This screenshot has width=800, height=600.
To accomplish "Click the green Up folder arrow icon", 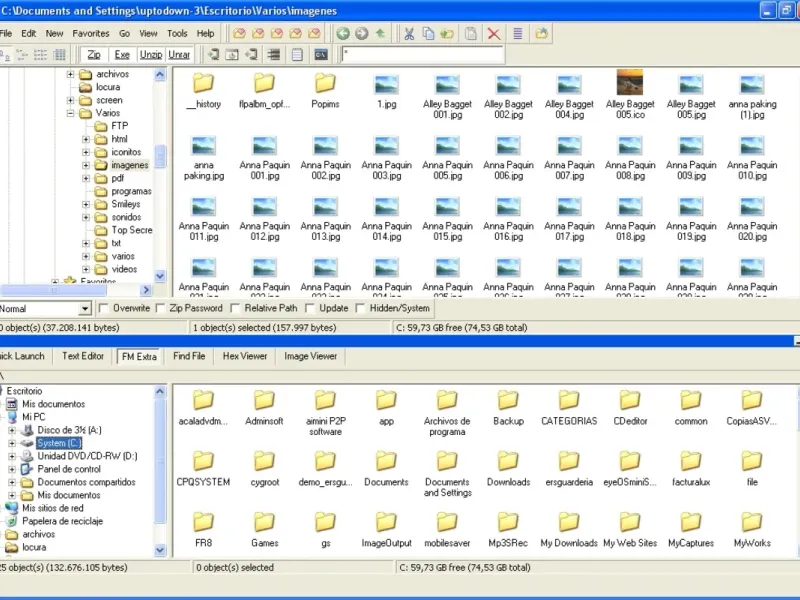I will (x=381, y=33).
